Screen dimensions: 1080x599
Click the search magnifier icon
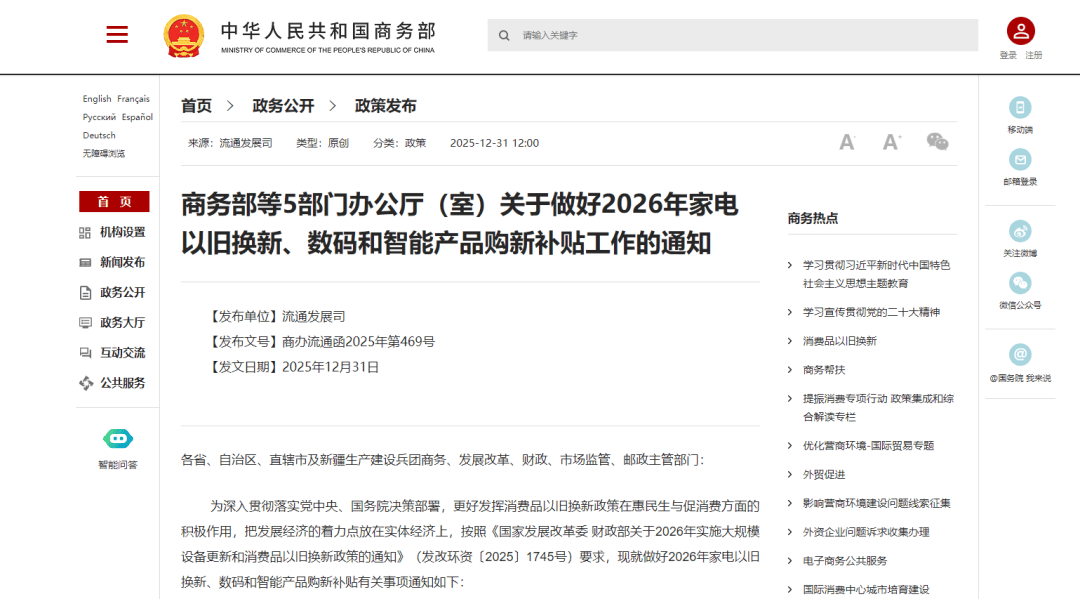504,35
